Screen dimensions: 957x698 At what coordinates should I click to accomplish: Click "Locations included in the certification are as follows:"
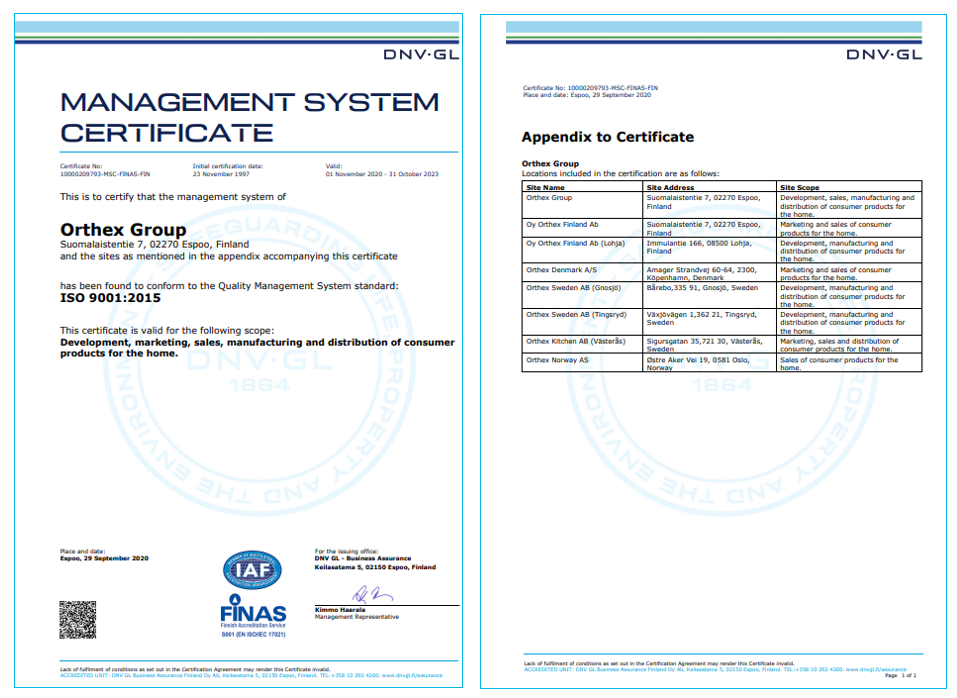(x=621, y=174)
